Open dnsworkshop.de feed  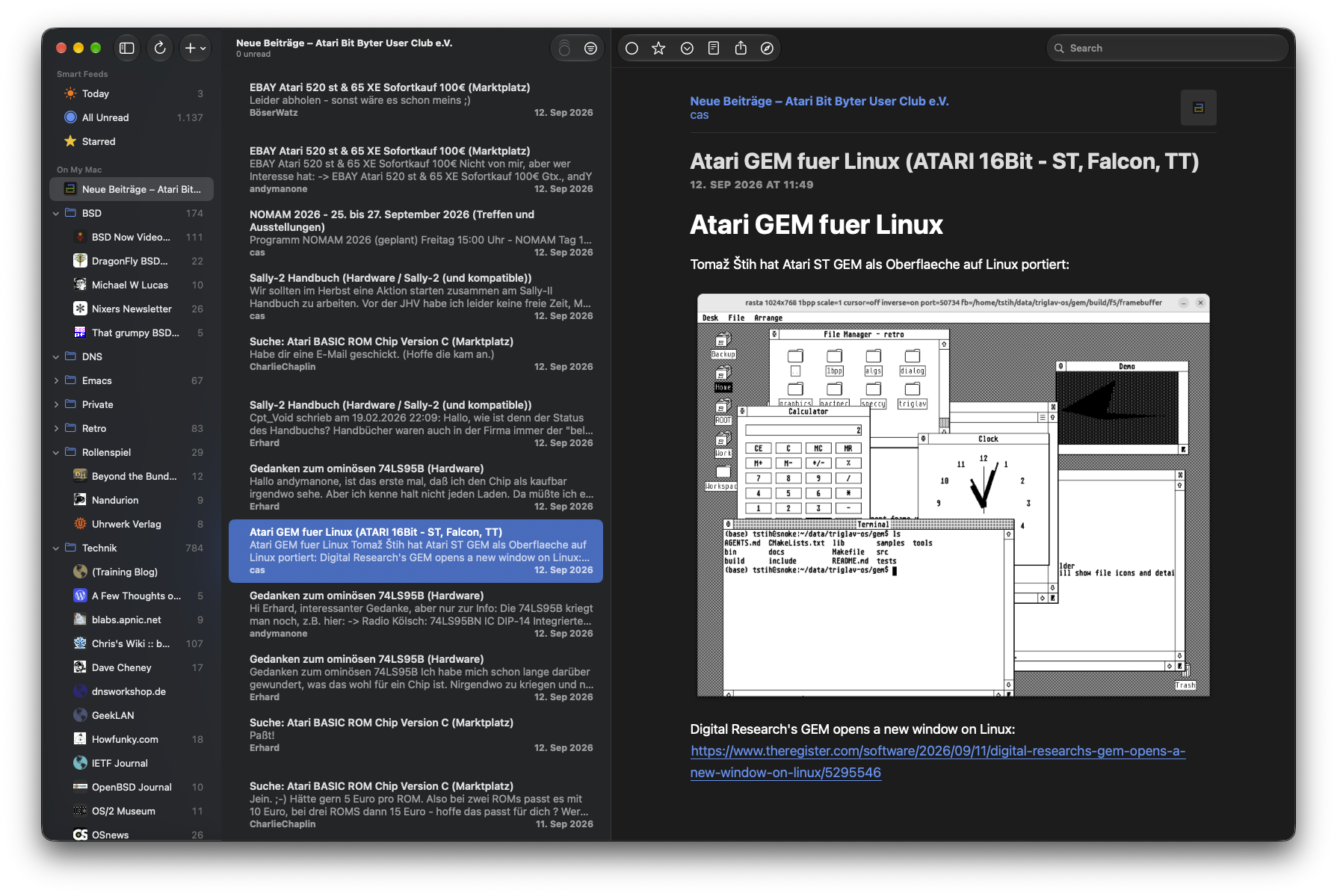pyautogui.click(x=132, y=691)
